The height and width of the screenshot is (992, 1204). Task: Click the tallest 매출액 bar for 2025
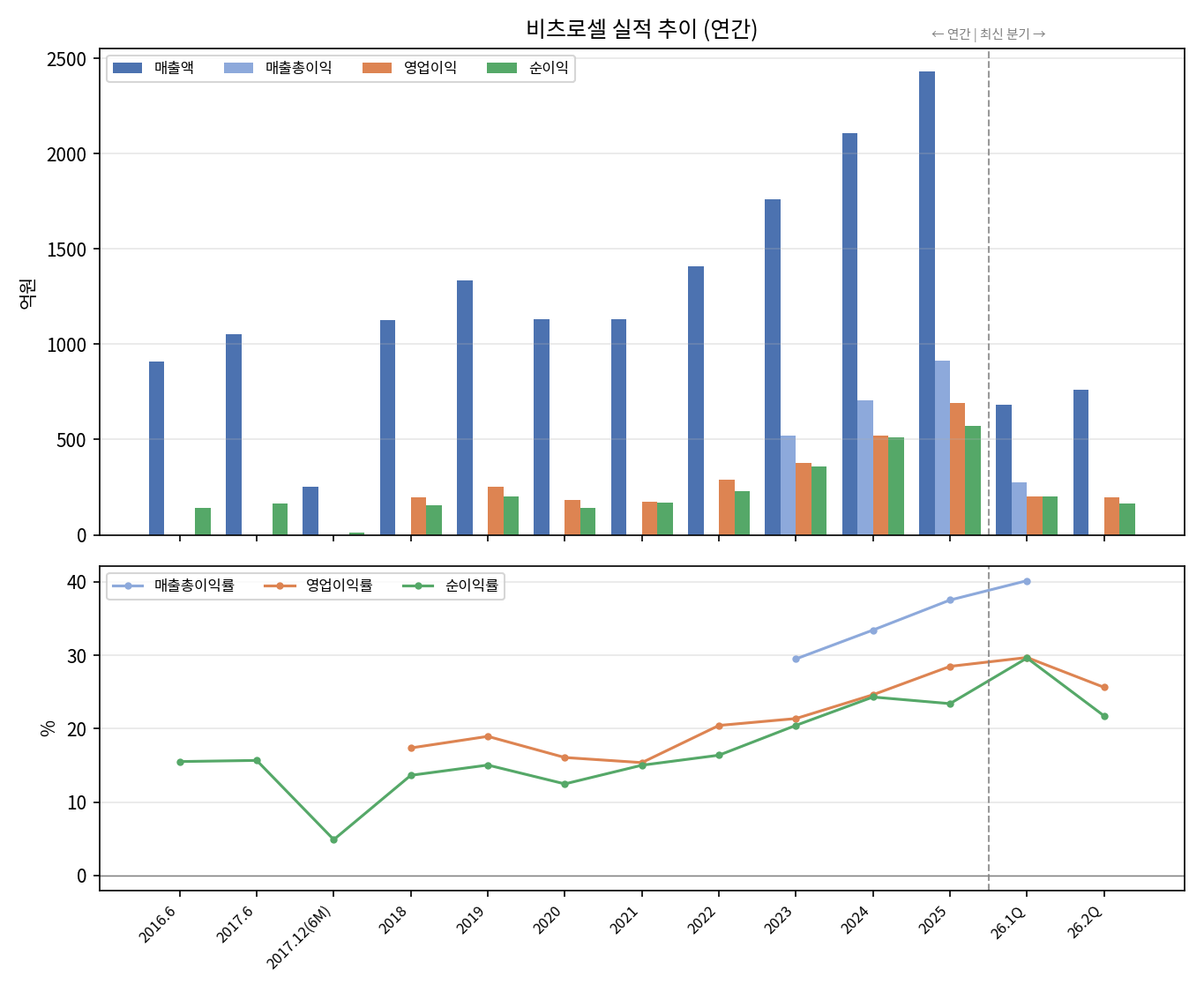[927, 303]
